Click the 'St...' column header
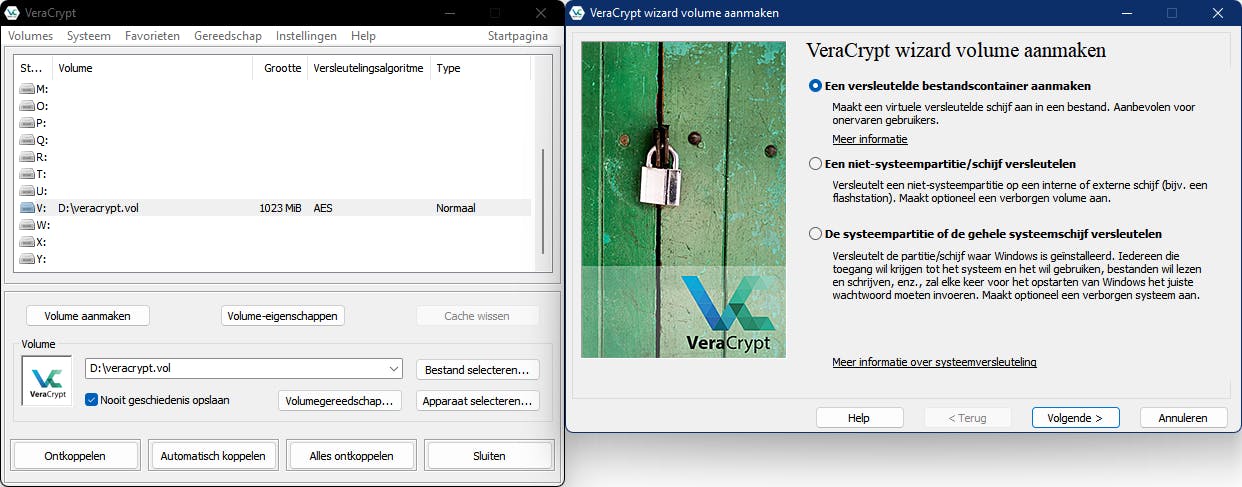Viewport: 1242px width, 487px height. pos(34,68)
